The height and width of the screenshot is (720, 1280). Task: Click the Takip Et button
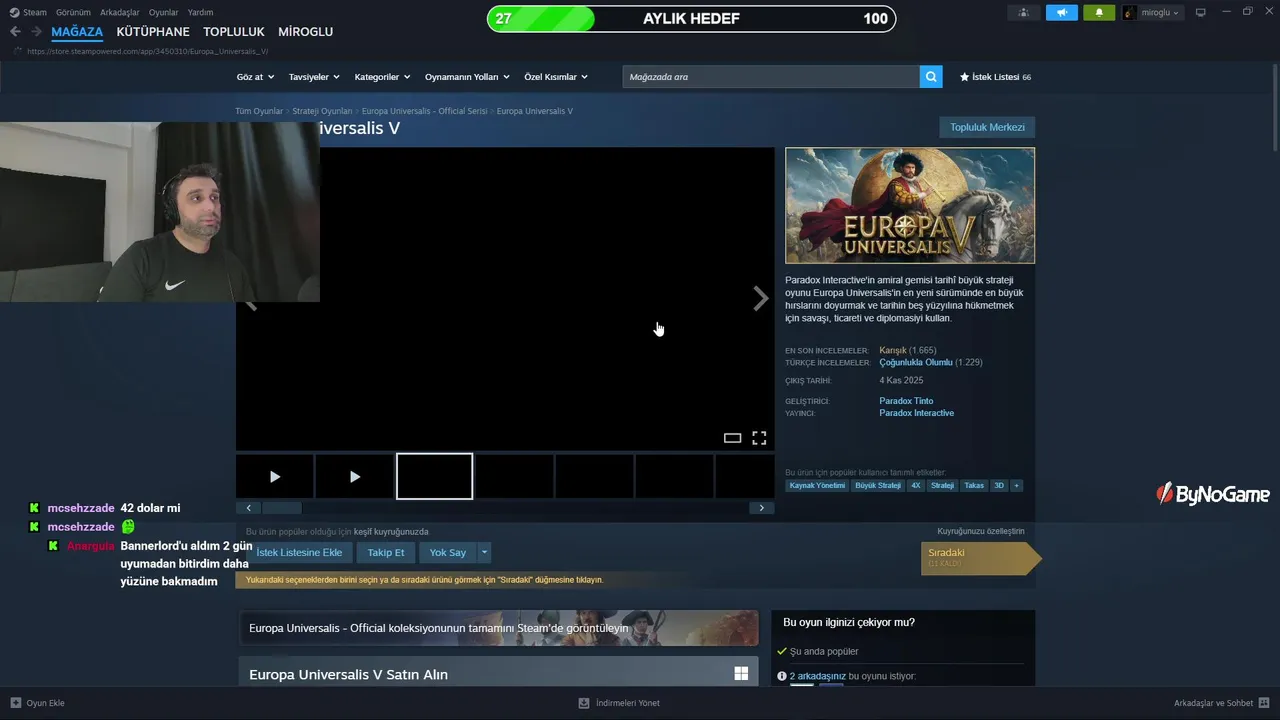click(386, 552)
